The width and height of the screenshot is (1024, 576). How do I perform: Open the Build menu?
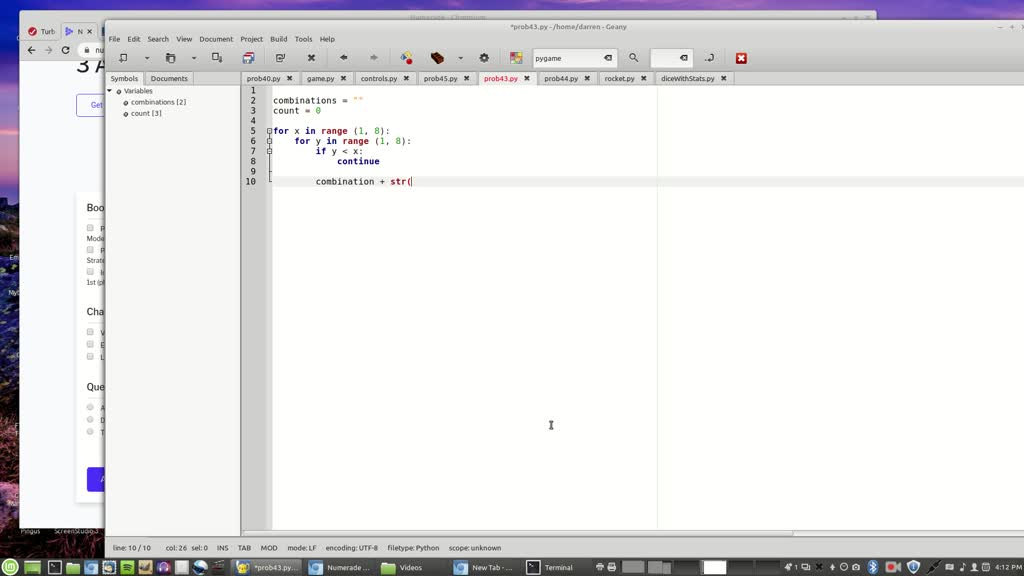(x=278, y=39)
